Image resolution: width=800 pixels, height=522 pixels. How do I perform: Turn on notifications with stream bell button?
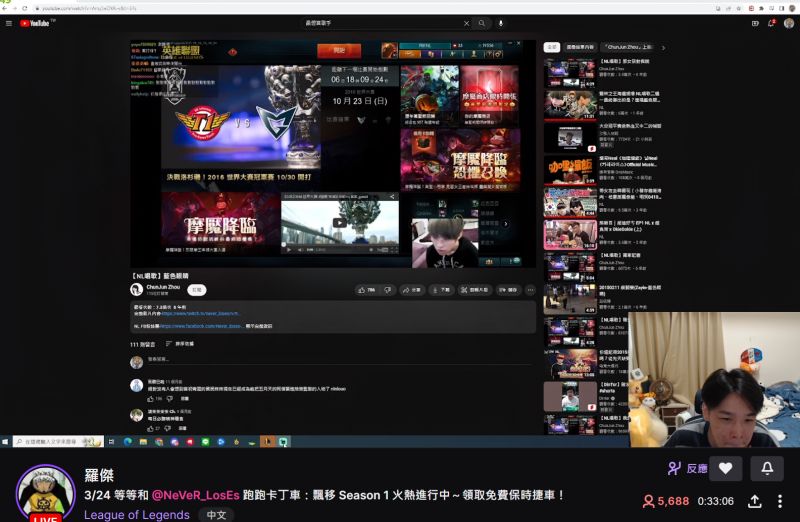pyautogui.click(x=767, y=468)
